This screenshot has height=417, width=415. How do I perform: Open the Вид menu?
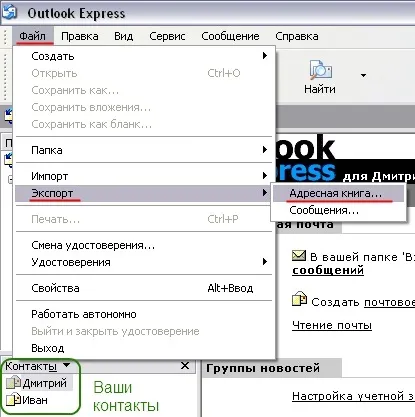[123, 36]
